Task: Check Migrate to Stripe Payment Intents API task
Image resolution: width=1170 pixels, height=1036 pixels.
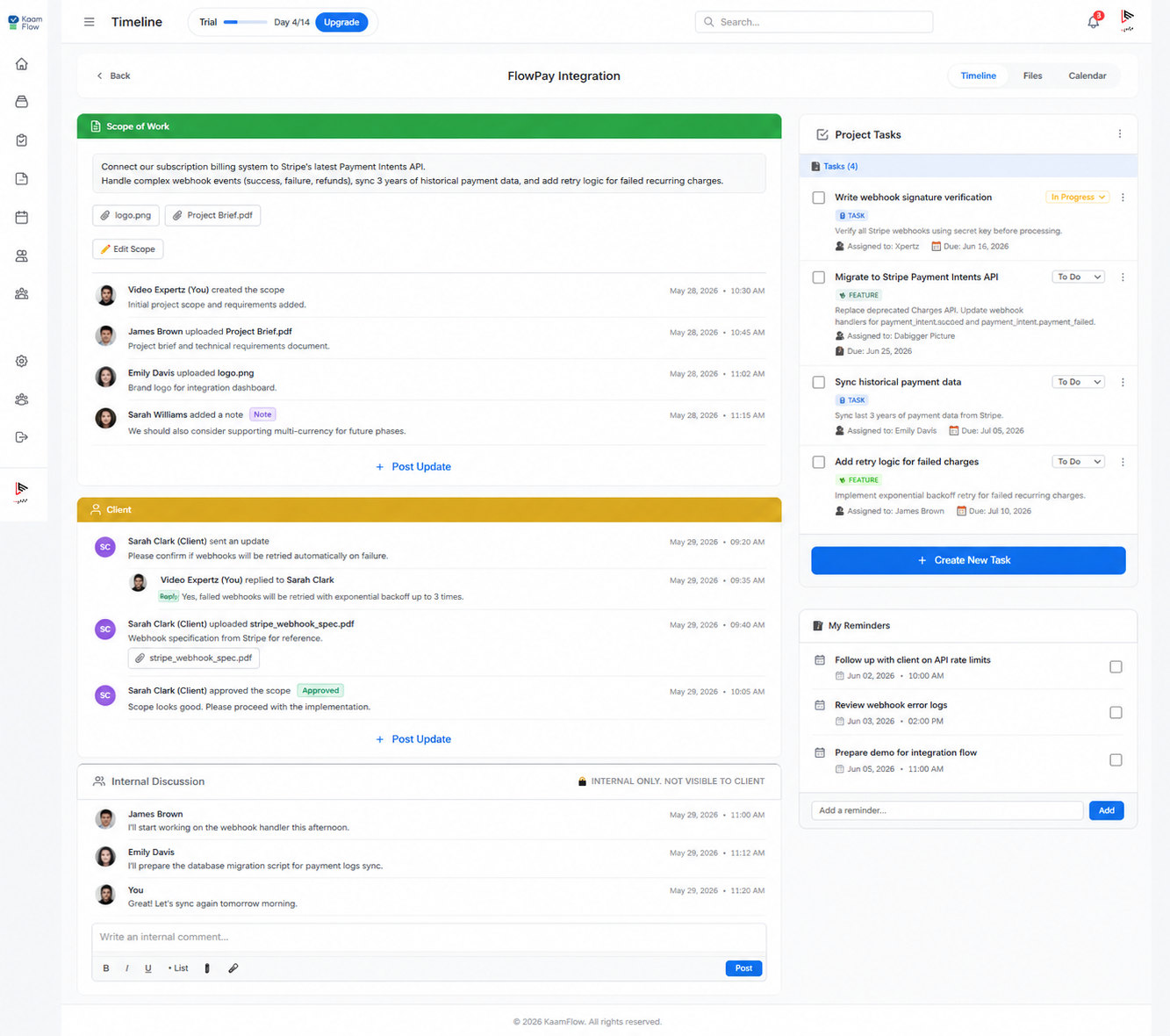Action: coord(819,277)
